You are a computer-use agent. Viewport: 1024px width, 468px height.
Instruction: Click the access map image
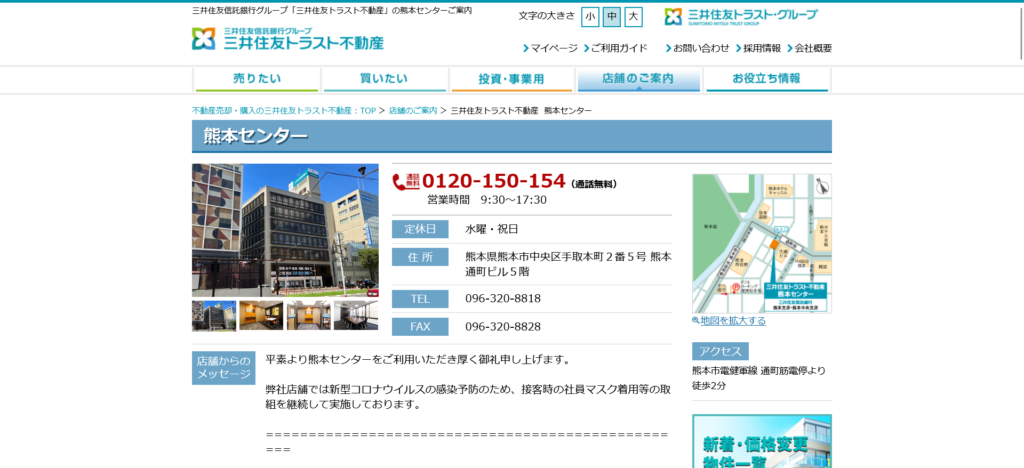762,243
